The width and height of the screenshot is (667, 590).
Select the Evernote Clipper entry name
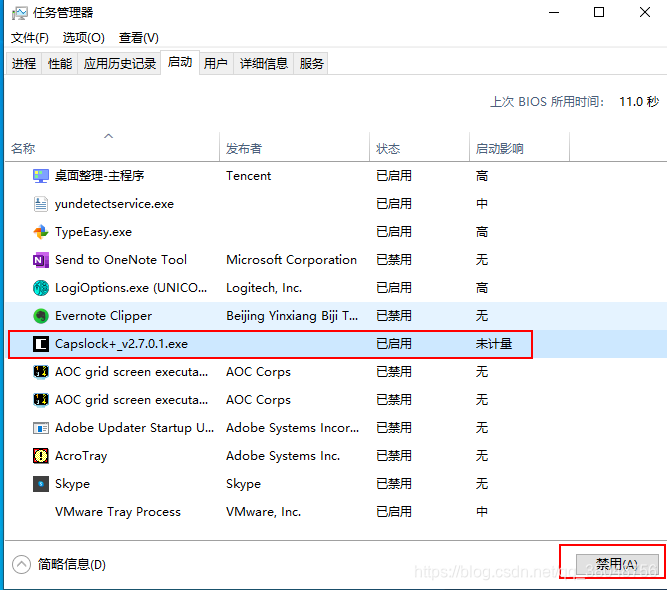pos(103,316)
